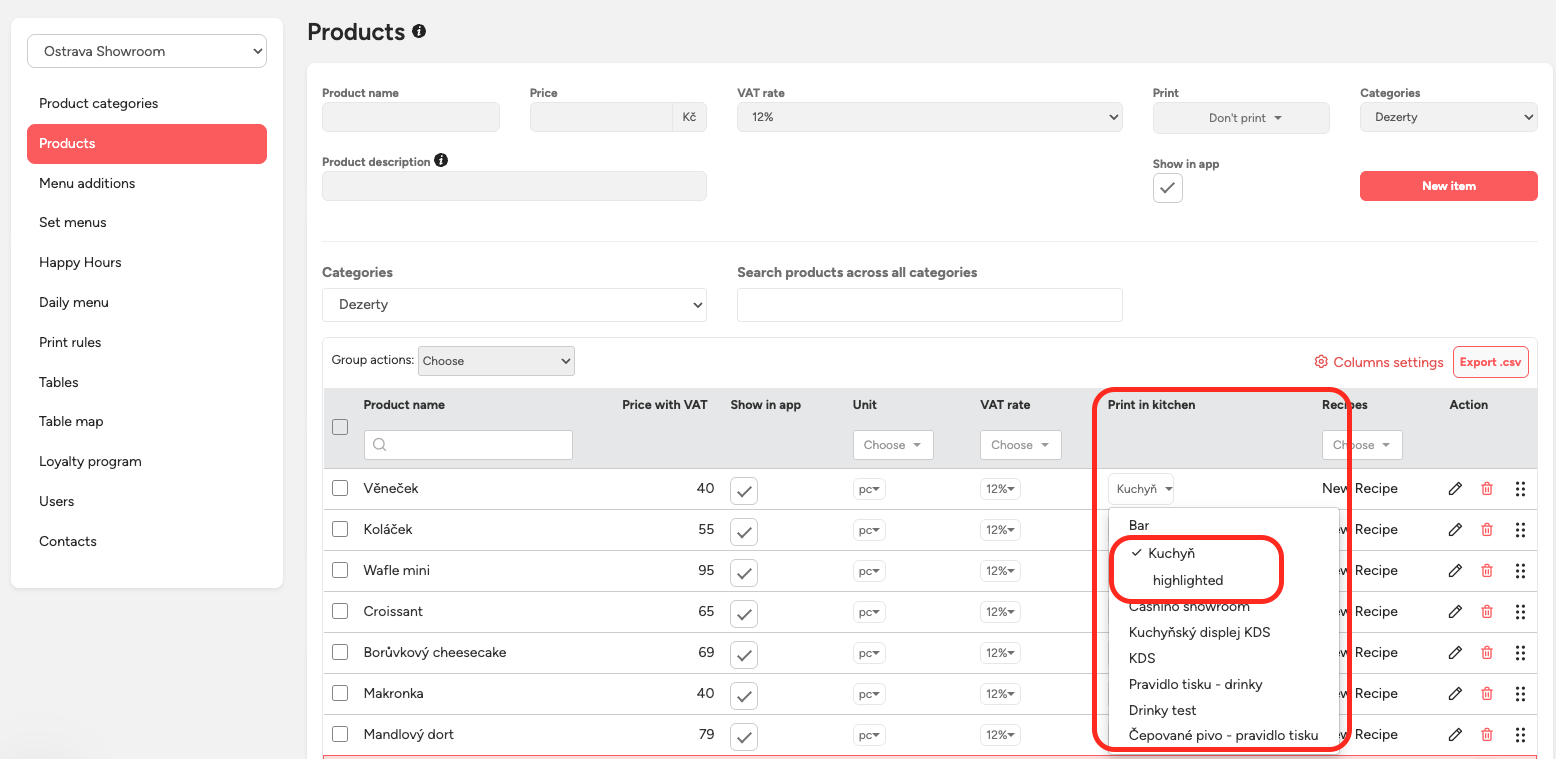
Task: Expand the Group actions Choose dropdown
Action: [496, 361]
